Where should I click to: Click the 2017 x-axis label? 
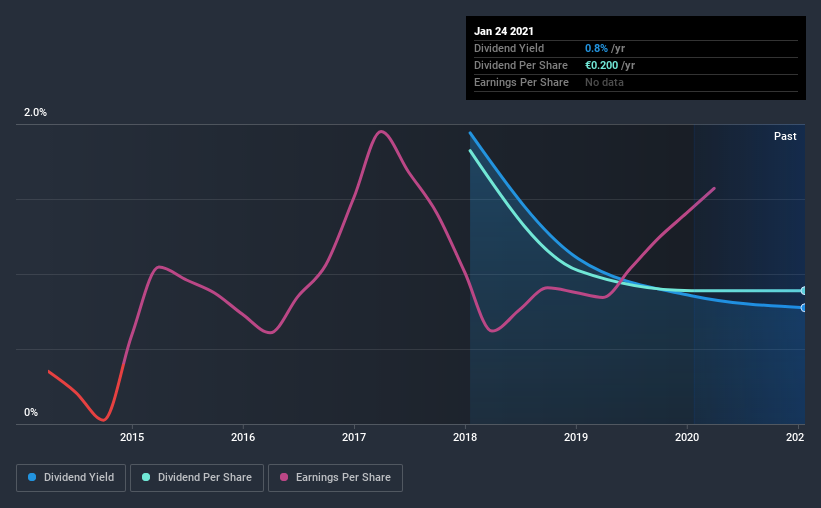pyautogui.click(x=354, y=437)
